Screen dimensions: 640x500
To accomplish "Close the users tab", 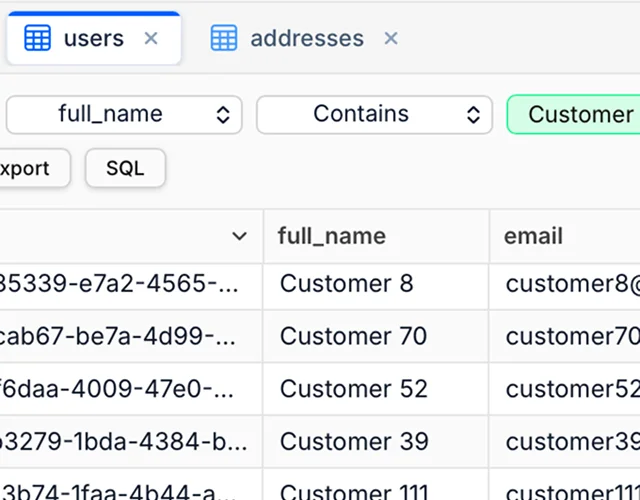I will [151, 38].
